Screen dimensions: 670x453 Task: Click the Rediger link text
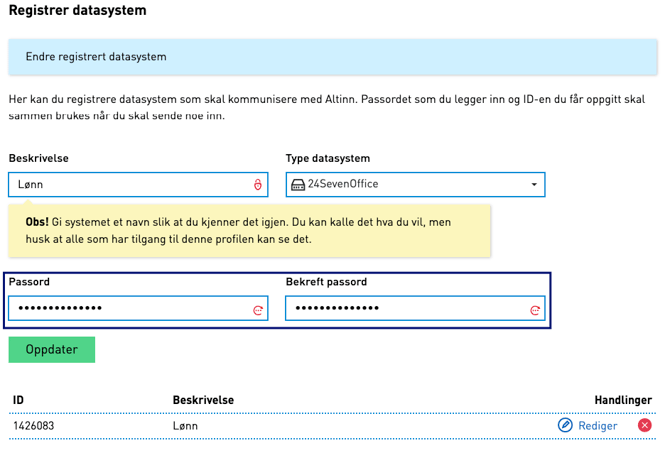(x=599, y=426)
